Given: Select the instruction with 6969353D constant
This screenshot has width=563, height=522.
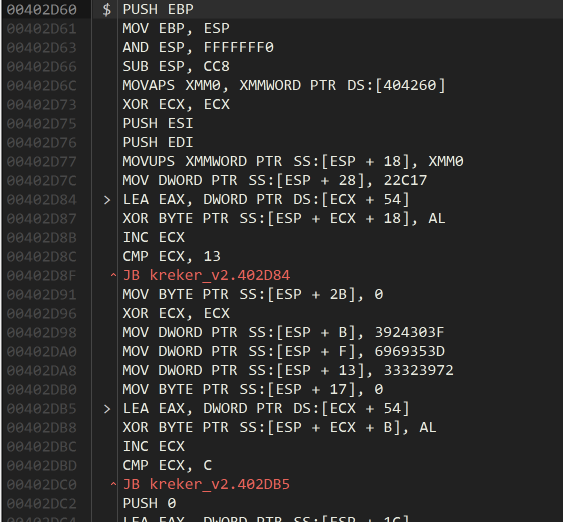Looking at the screenshot, I should (x=284, y=352).
